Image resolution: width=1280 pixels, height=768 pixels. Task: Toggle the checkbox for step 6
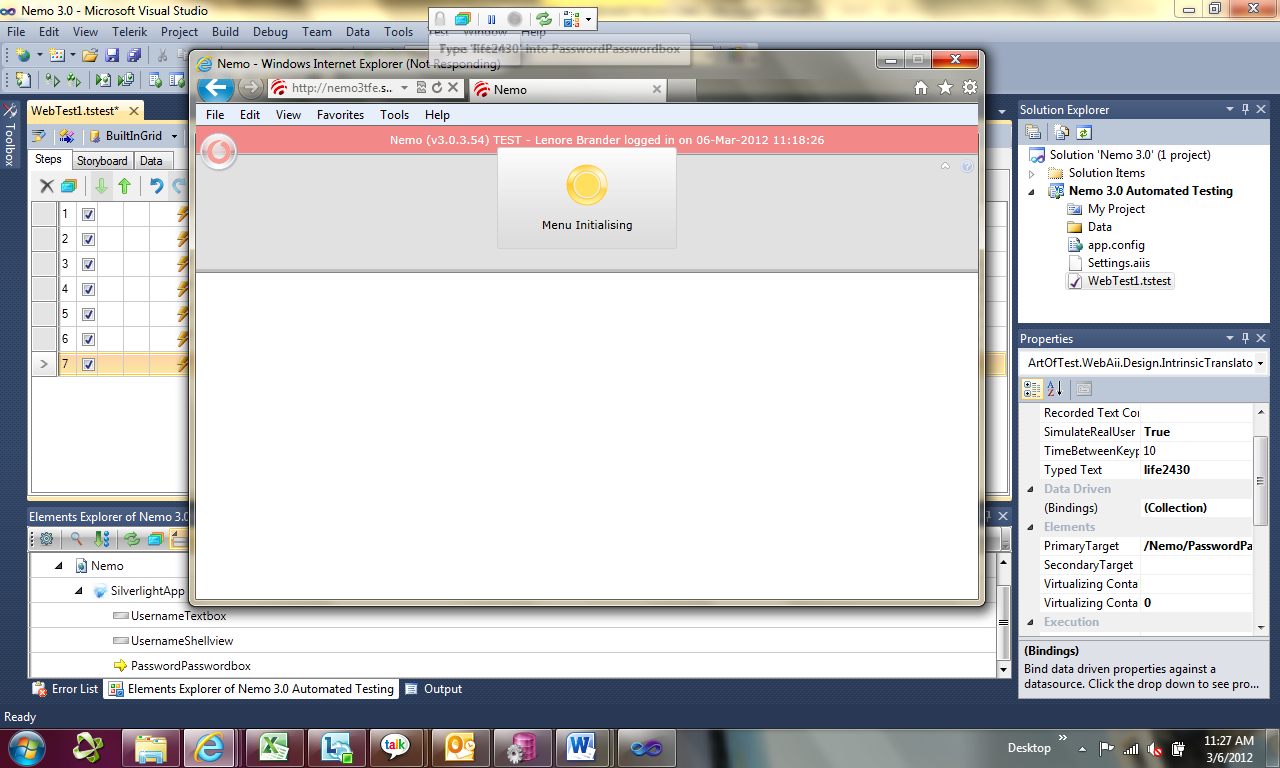[88, 339]
